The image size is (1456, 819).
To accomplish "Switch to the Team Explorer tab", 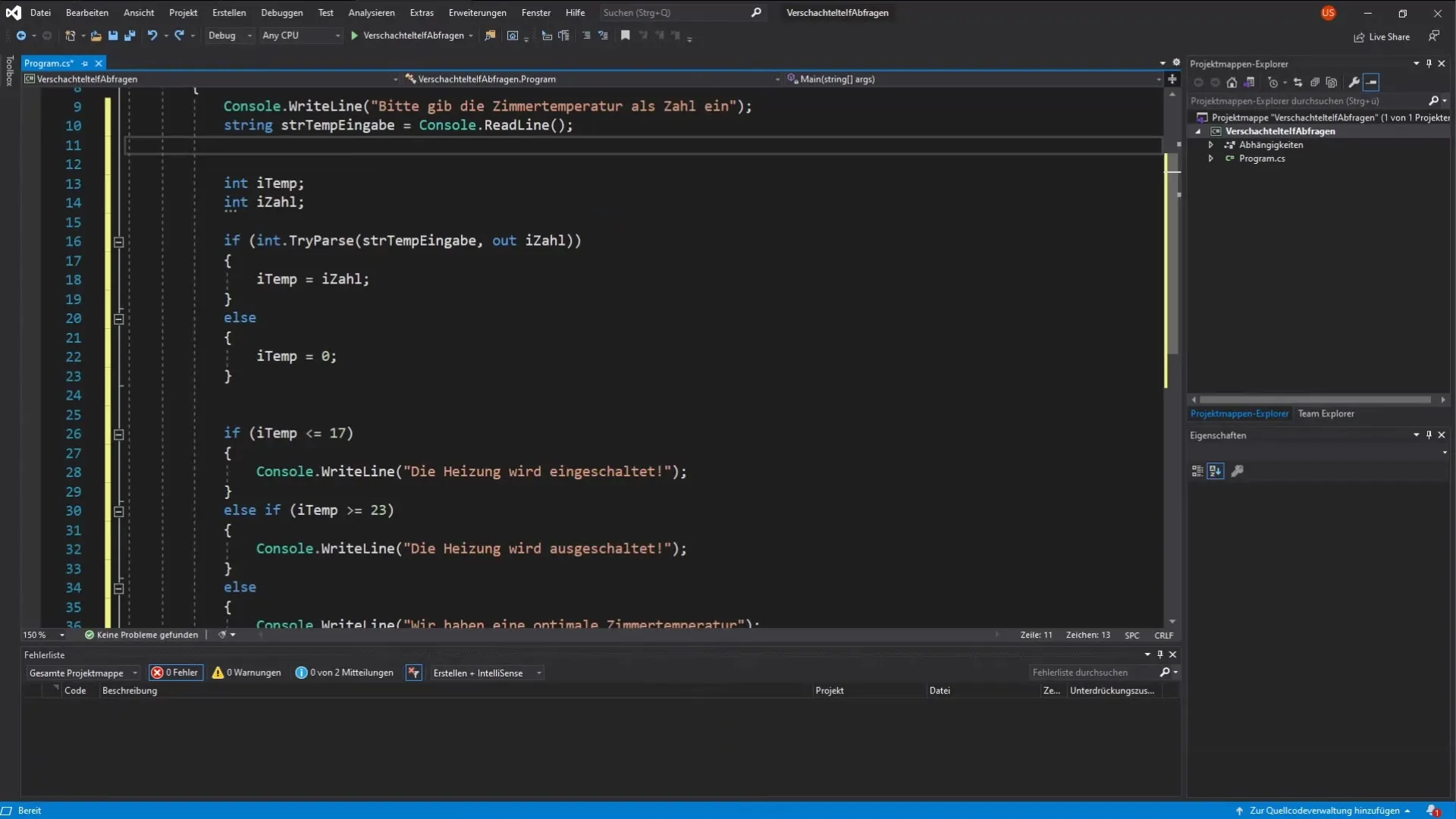I will 1326,414.
